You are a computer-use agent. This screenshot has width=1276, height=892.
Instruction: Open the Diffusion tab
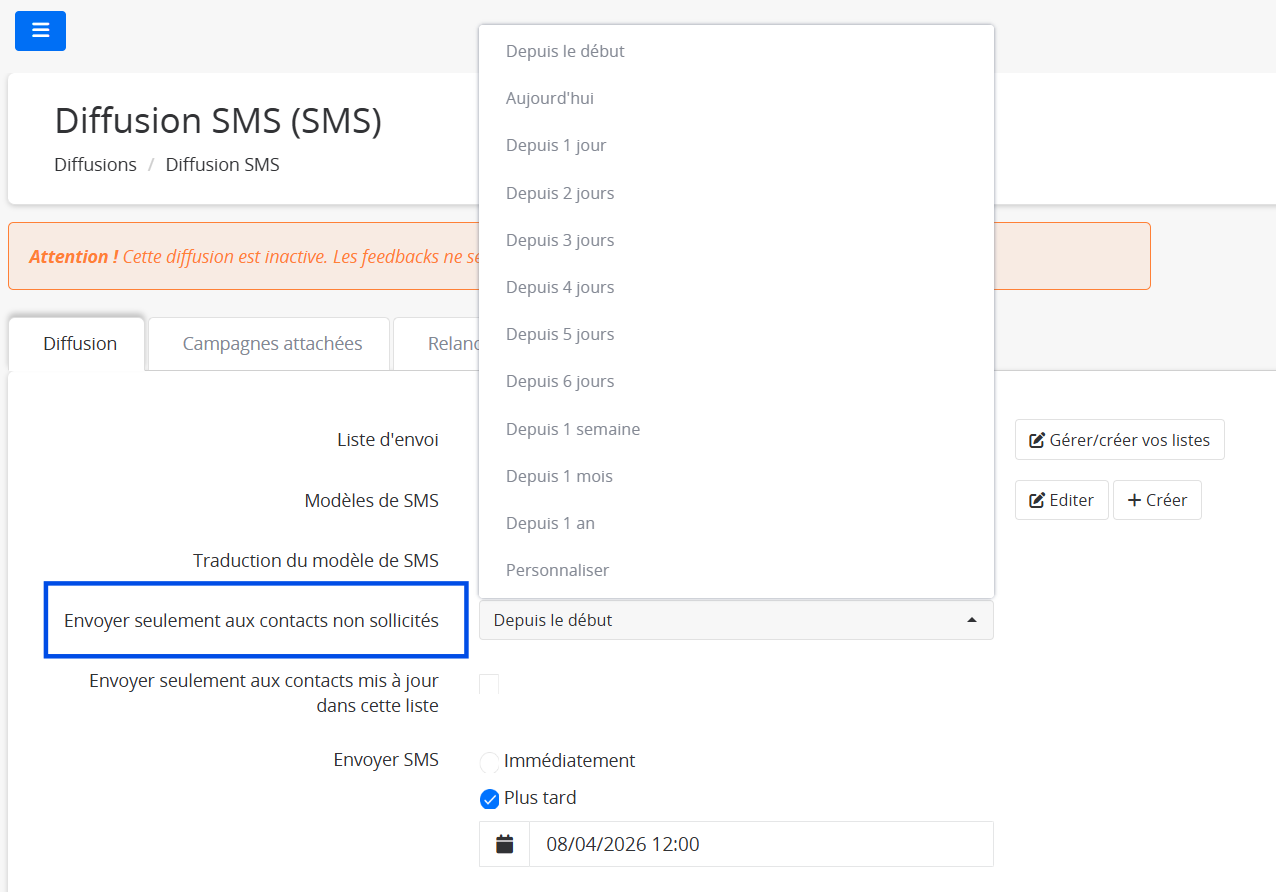pyautogui.click(x=80, y=344)
